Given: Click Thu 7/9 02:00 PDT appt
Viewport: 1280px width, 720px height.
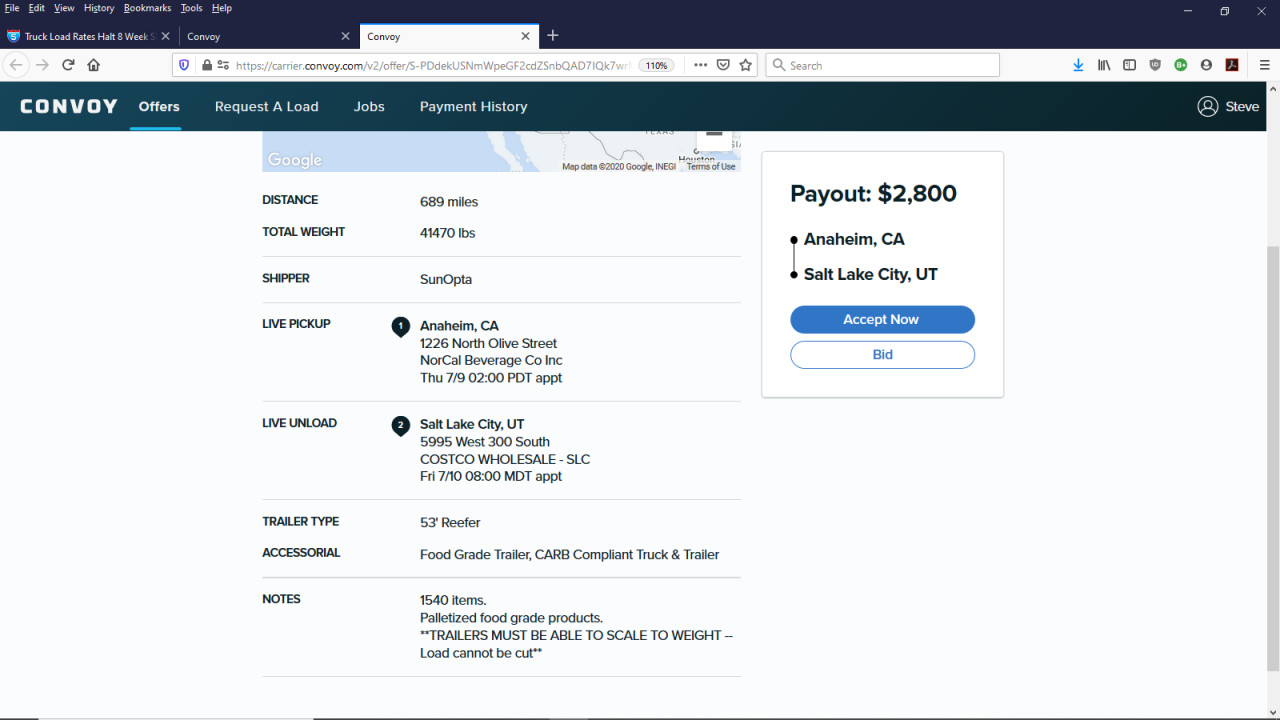Looking at the screenshot, I should 491,378.
